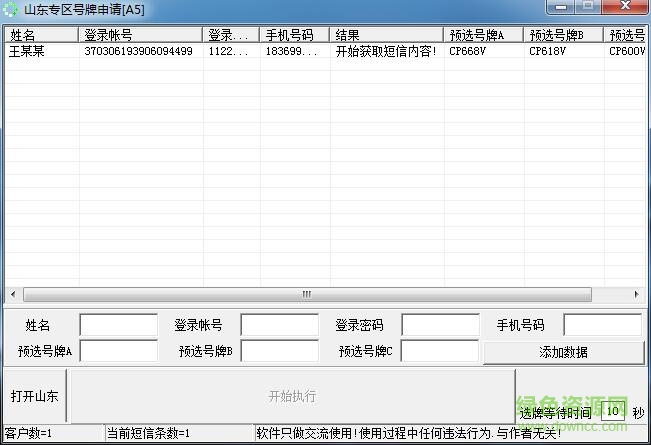Click the result cell 开始获取短信内容!

pos(386,51)
